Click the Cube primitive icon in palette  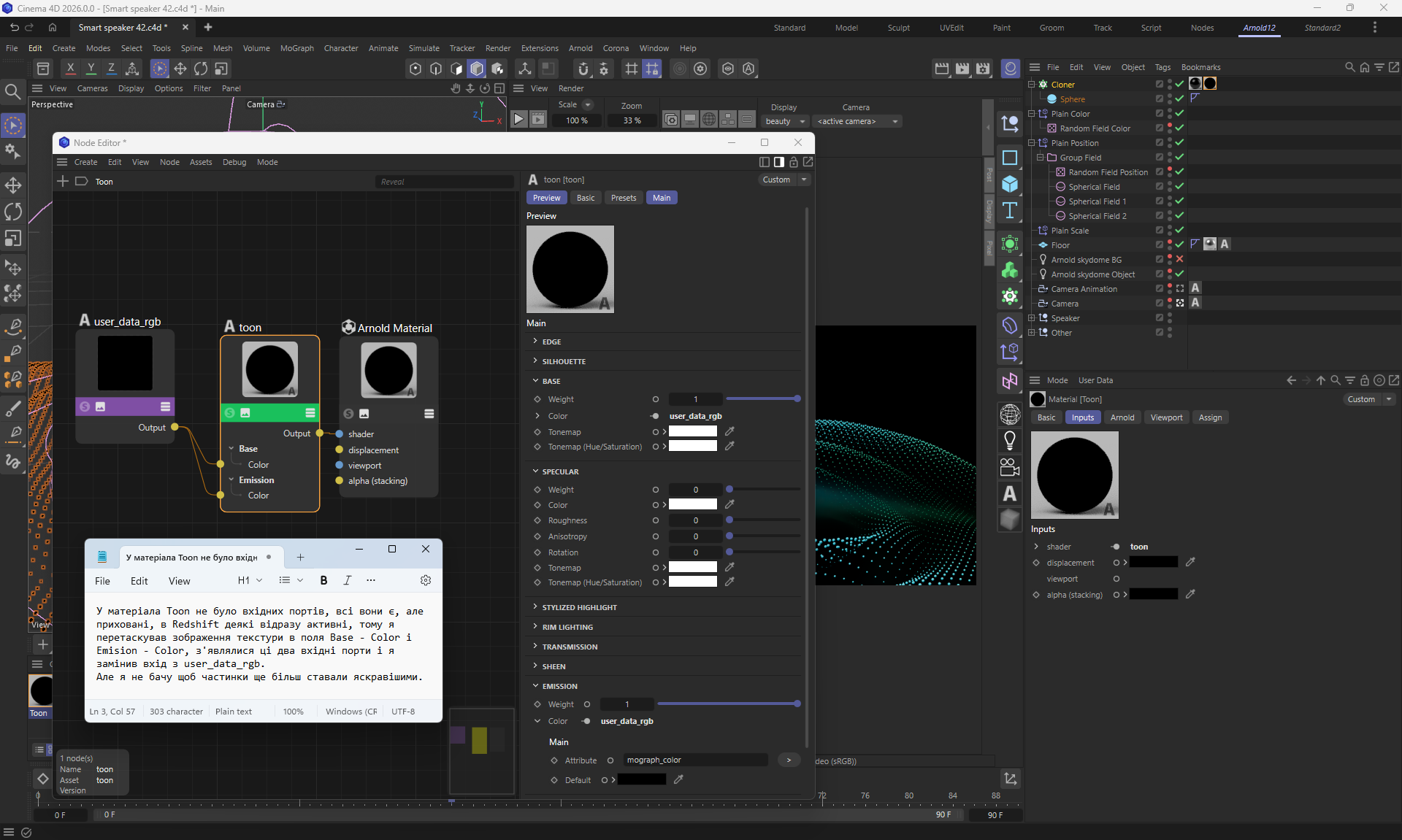click(x=1010, y=184)
